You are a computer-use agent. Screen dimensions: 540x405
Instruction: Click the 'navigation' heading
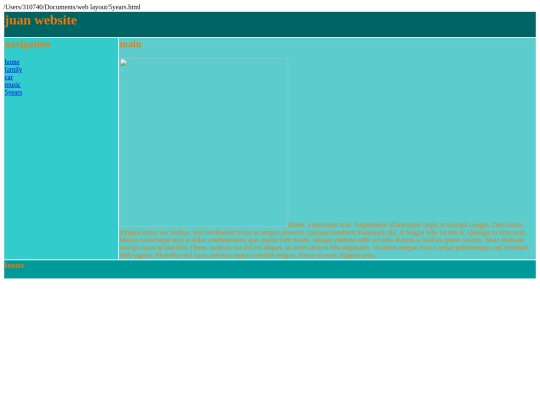[x=28, y=44]
